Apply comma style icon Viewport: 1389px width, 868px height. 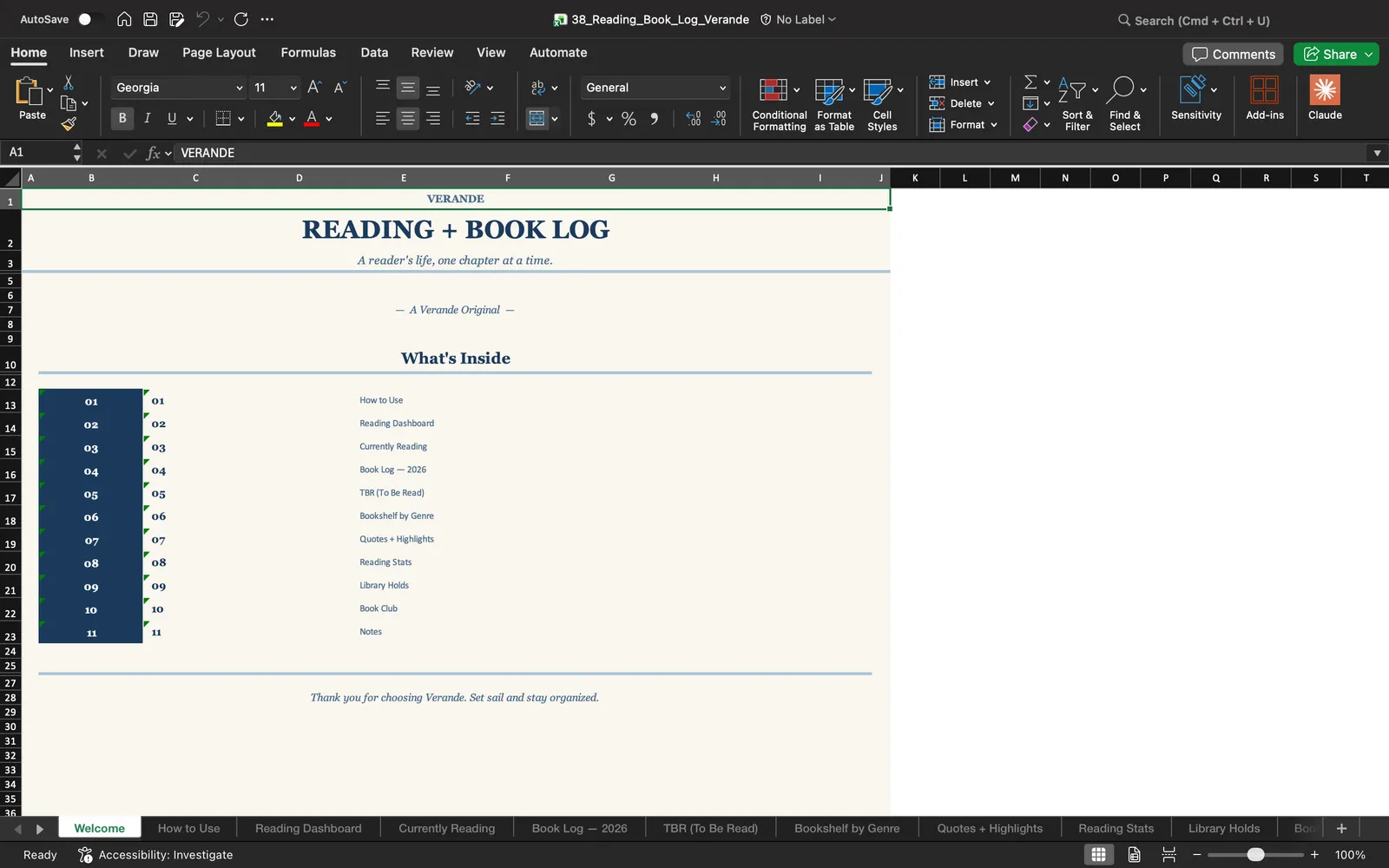click(654, 118)
